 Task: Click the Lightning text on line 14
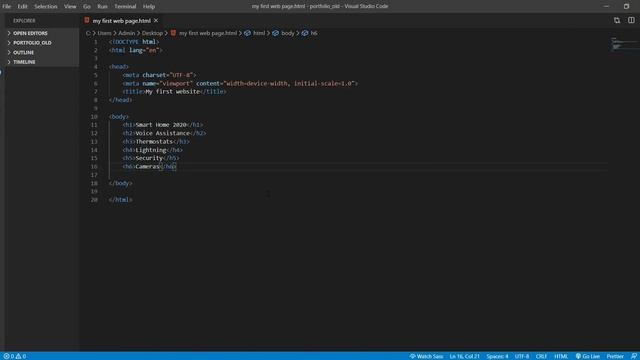point(151,150)
